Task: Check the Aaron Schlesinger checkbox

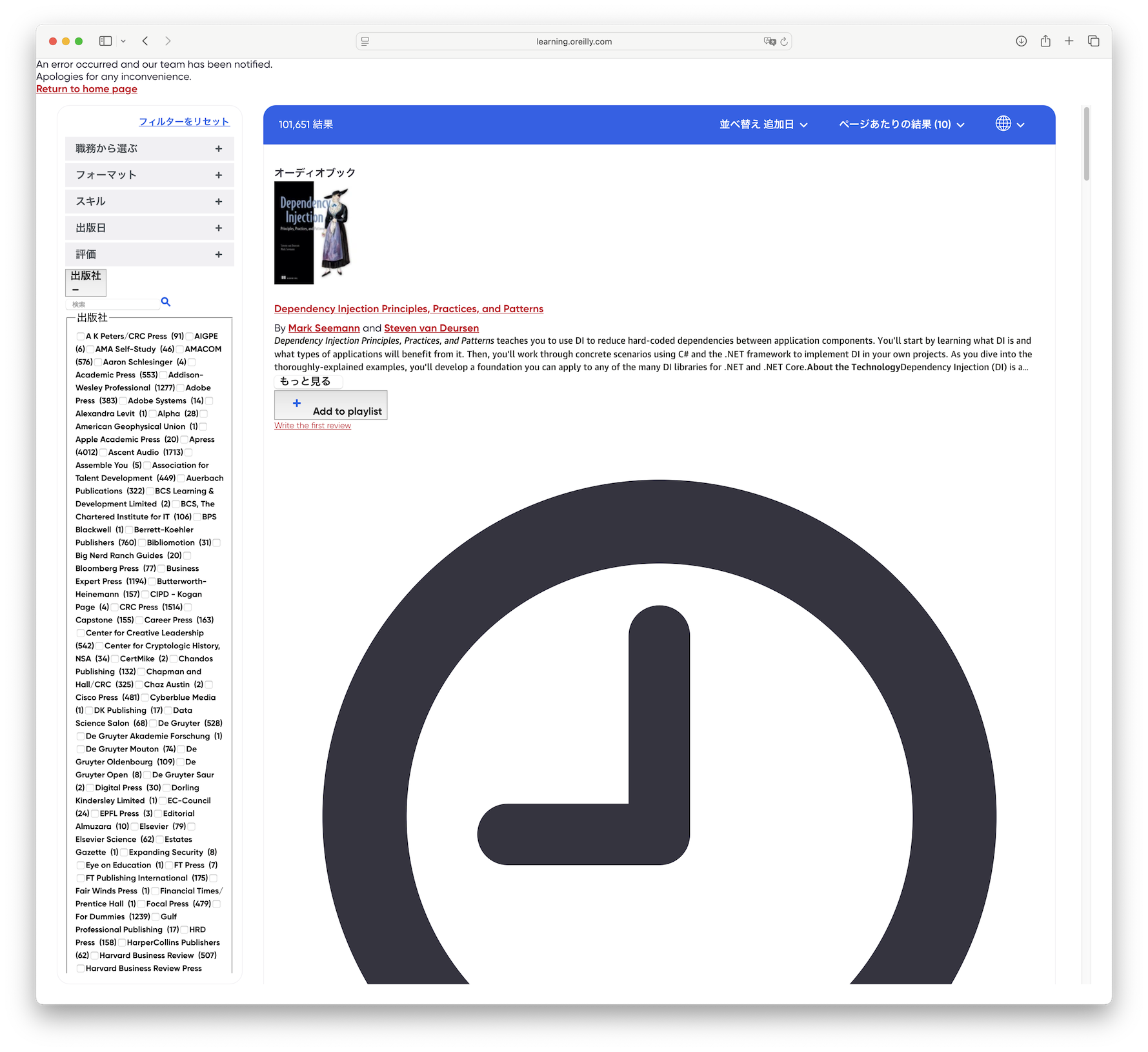Action: click(x=98, y=362)
